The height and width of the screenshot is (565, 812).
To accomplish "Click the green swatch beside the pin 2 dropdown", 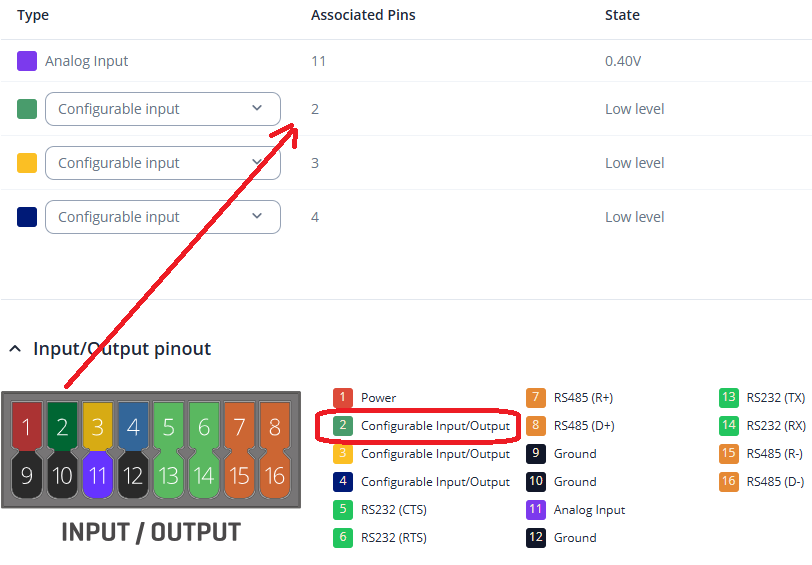I will click(x=27, y=109).
